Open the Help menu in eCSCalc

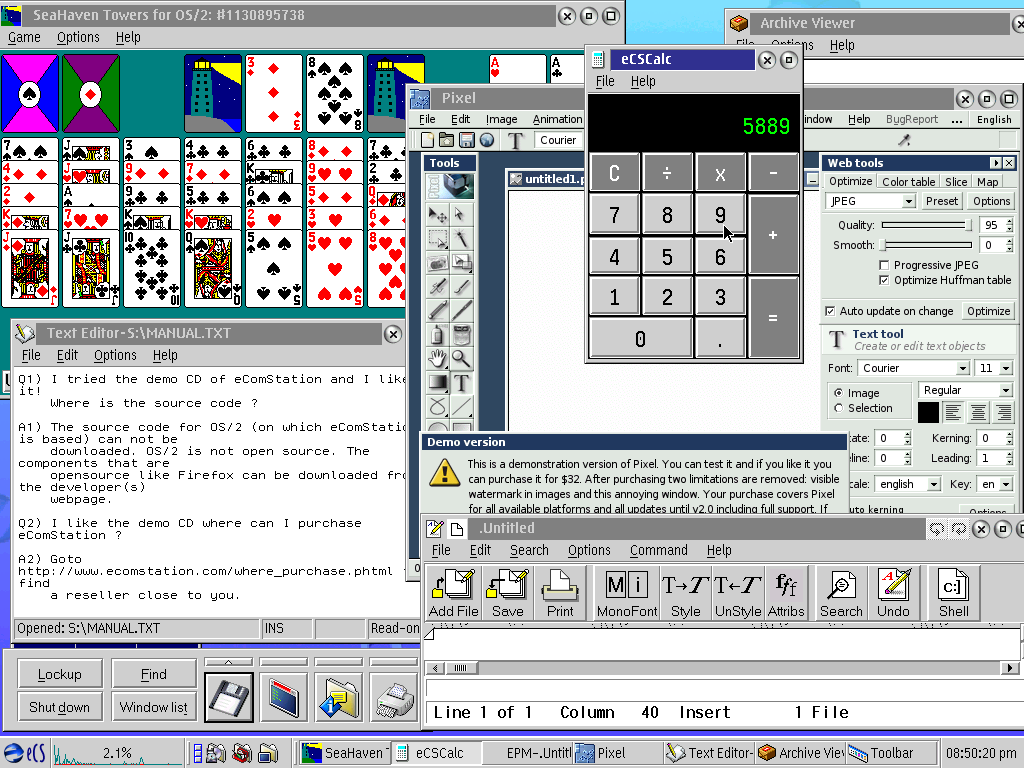(x=643, y=81)
